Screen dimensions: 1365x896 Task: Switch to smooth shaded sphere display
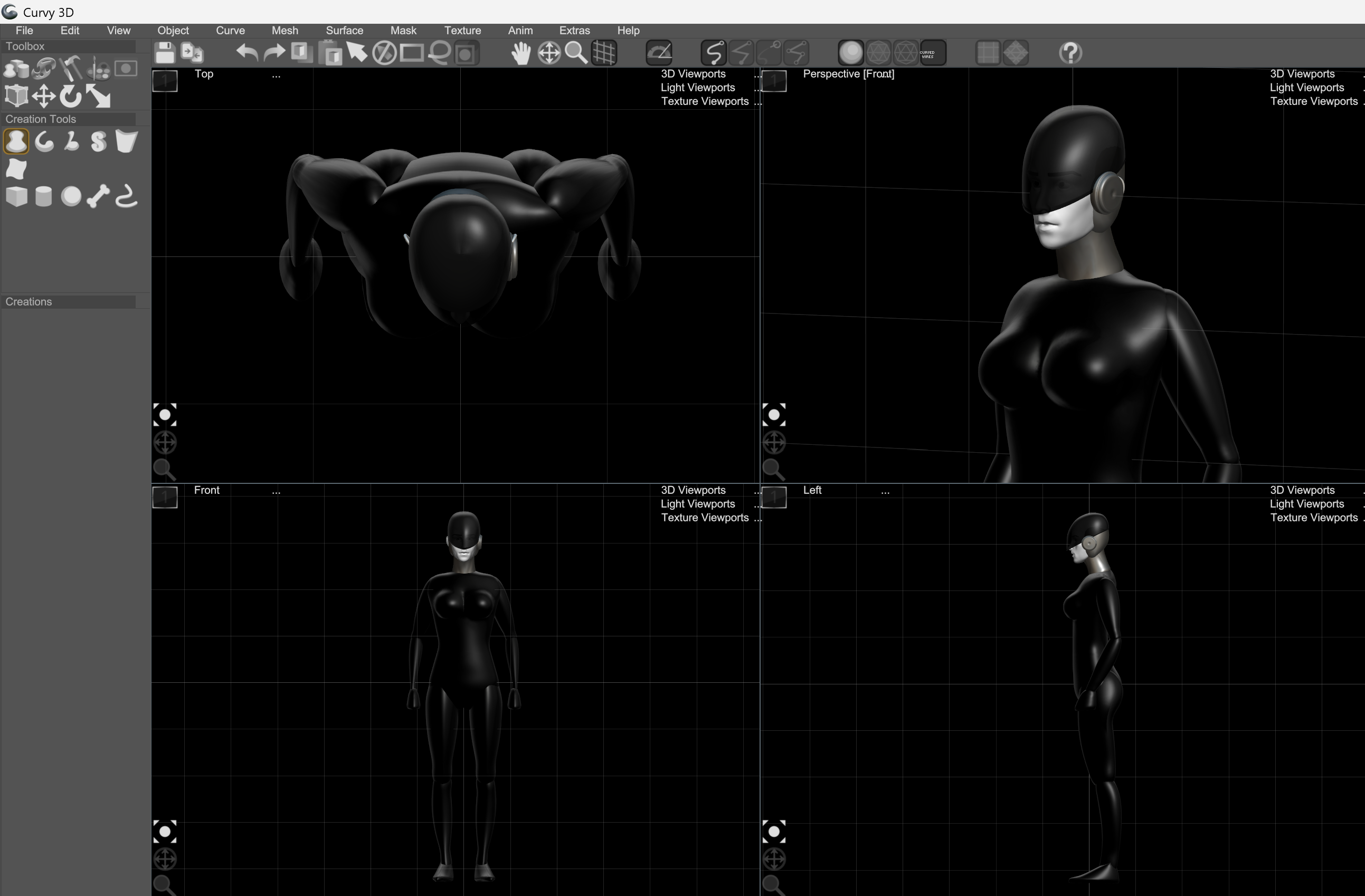851,53
